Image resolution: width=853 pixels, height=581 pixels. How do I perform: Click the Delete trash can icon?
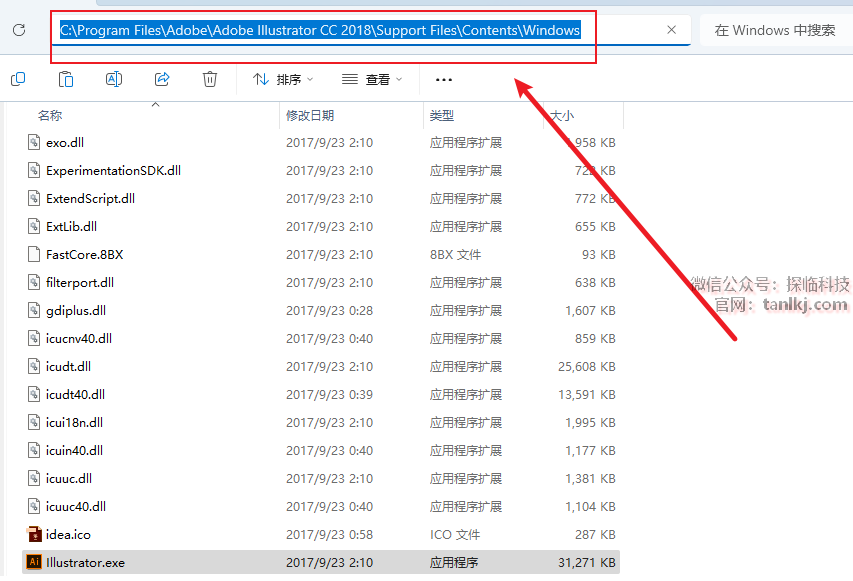point(210,79)
